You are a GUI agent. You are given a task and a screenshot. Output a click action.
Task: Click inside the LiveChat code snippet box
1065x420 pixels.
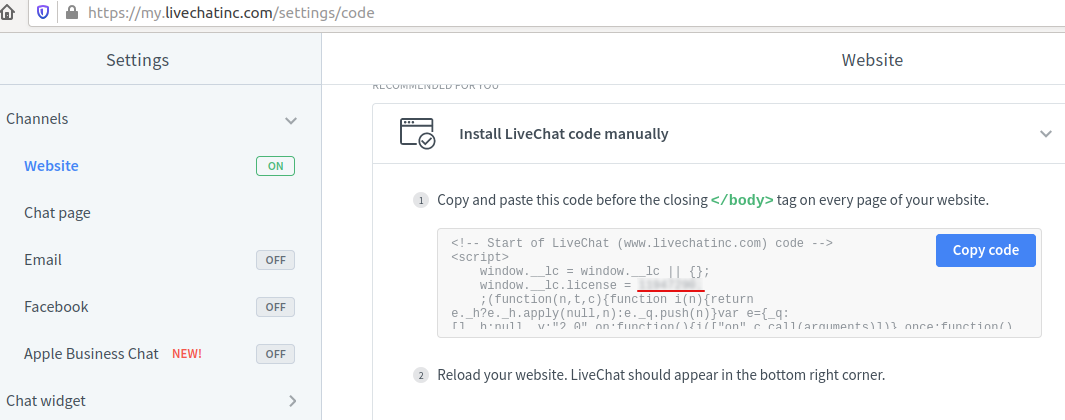pos(739,283)
